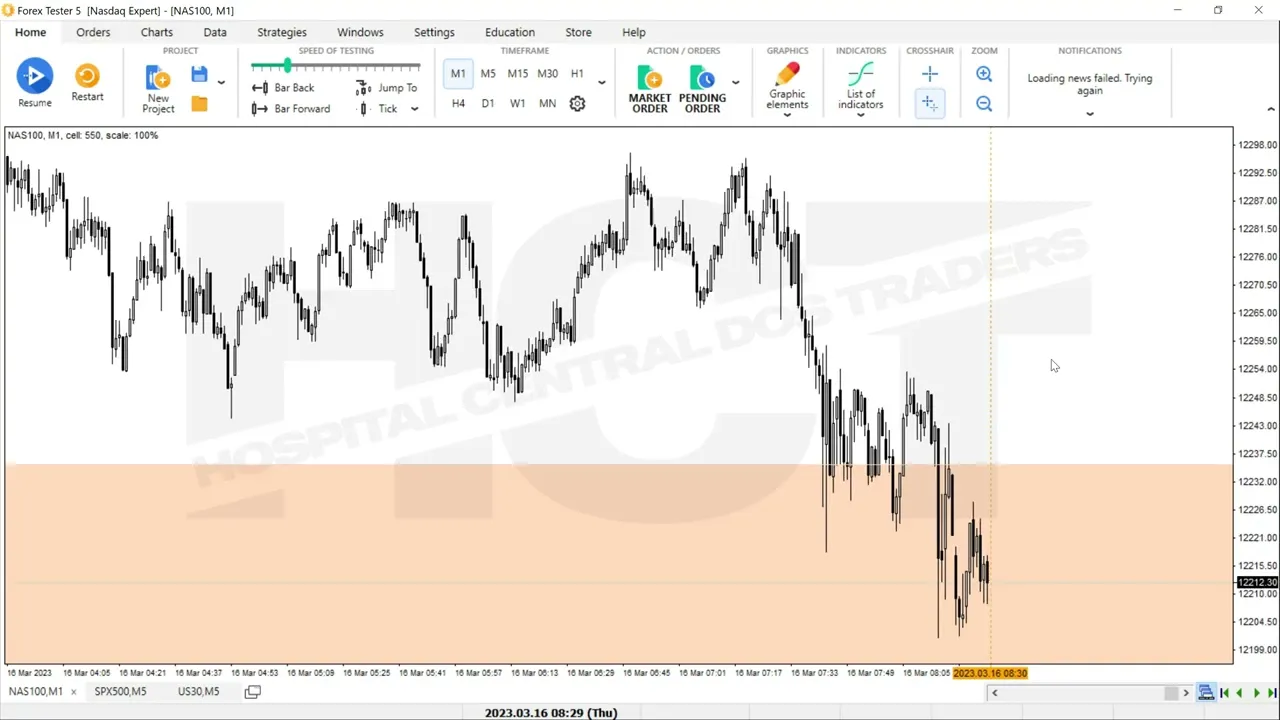Open the Education menu tab
The height and width of the screenshot is (720, 1280).
point(510,32)
